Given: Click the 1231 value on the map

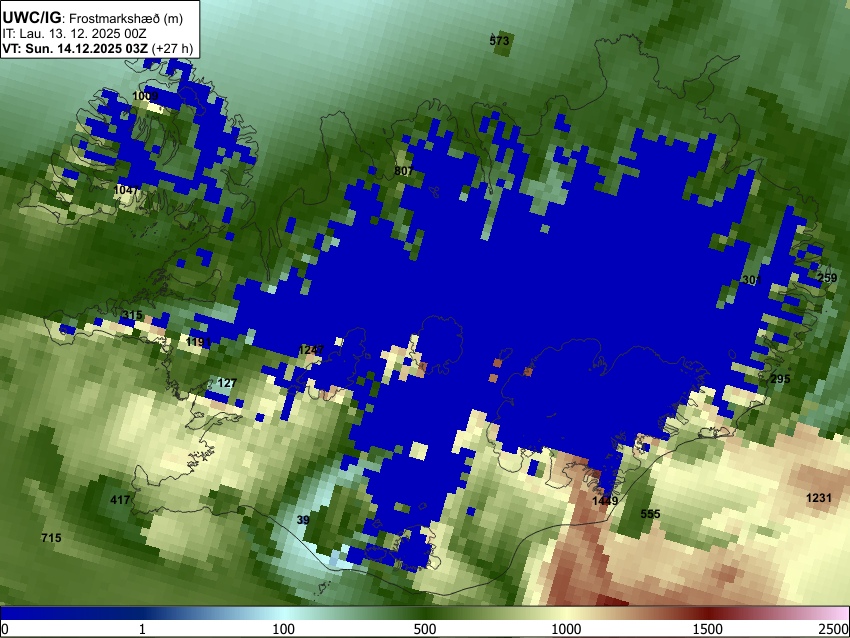Looking at the screenshot, I should 819,498.
